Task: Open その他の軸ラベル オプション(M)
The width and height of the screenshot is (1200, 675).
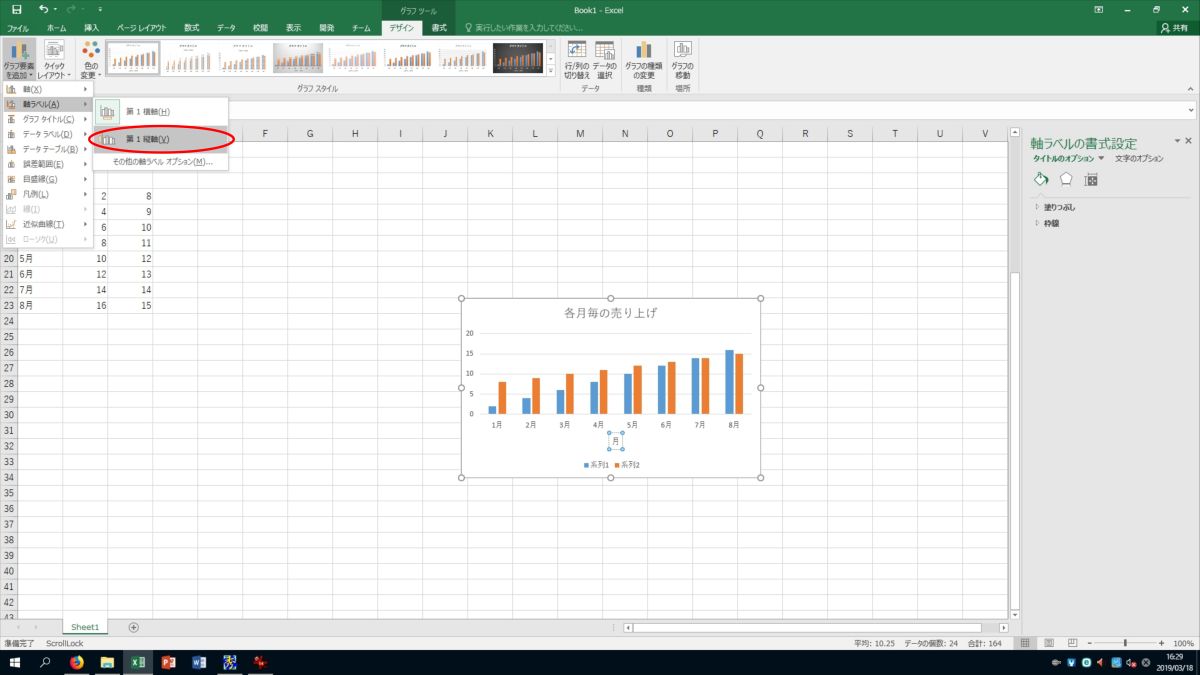Action: 161,161
